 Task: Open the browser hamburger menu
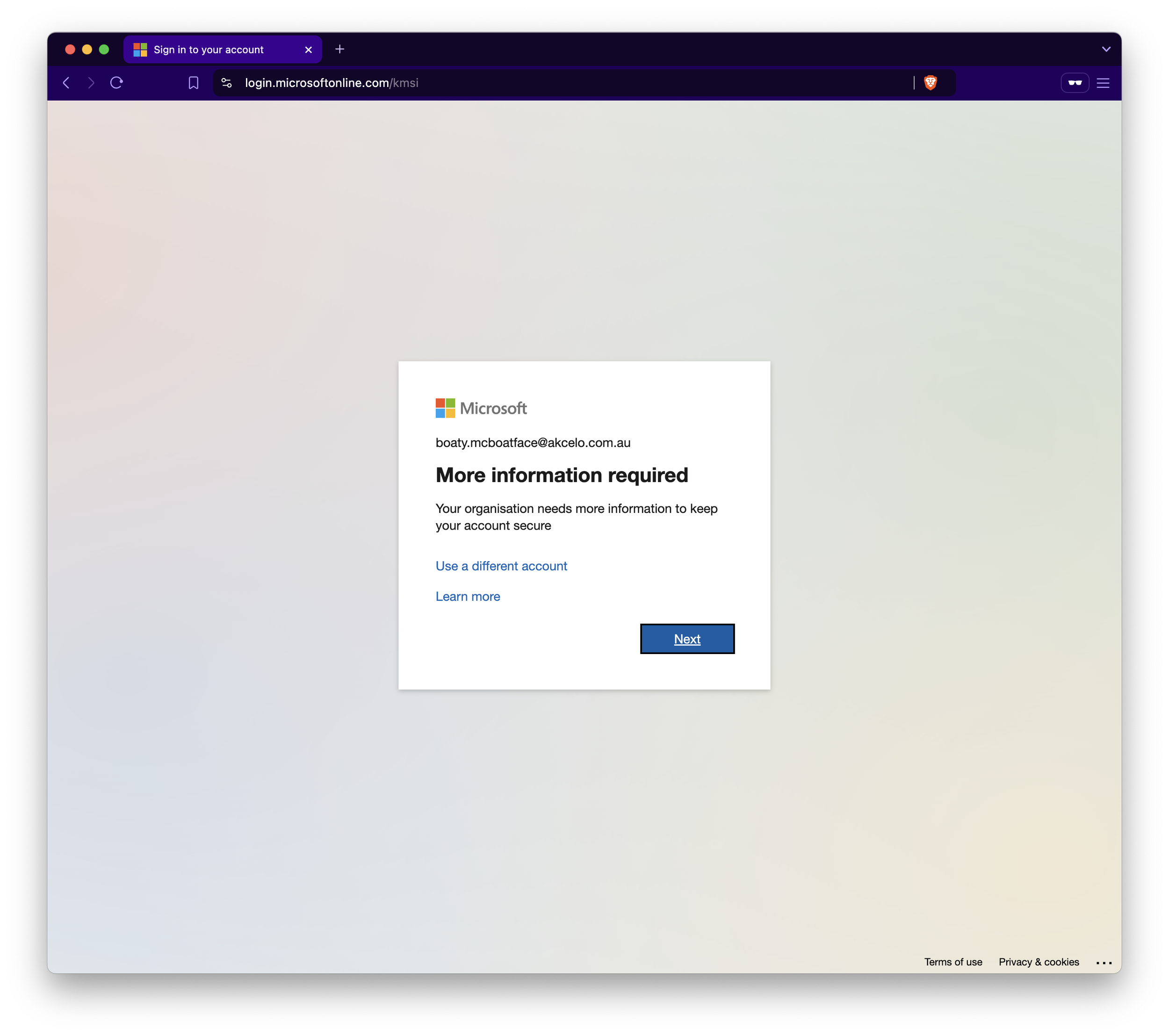[1103, 83]
